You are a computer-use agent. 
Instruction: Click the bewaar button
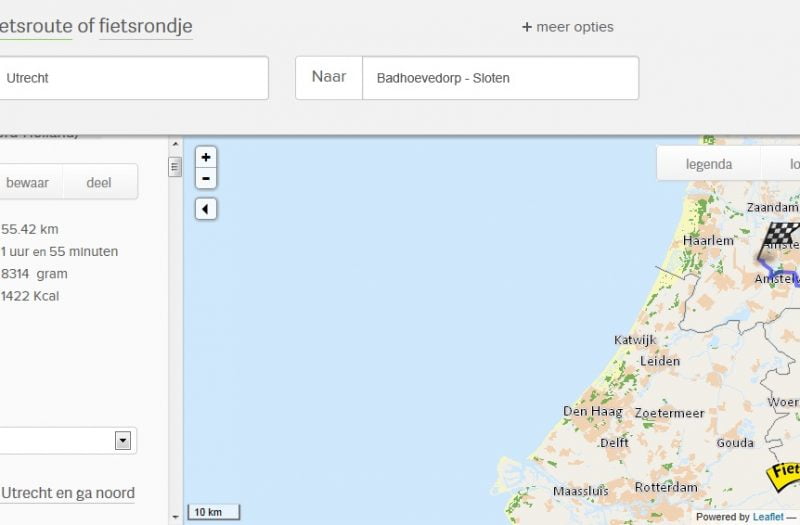(x=27, y=182)
